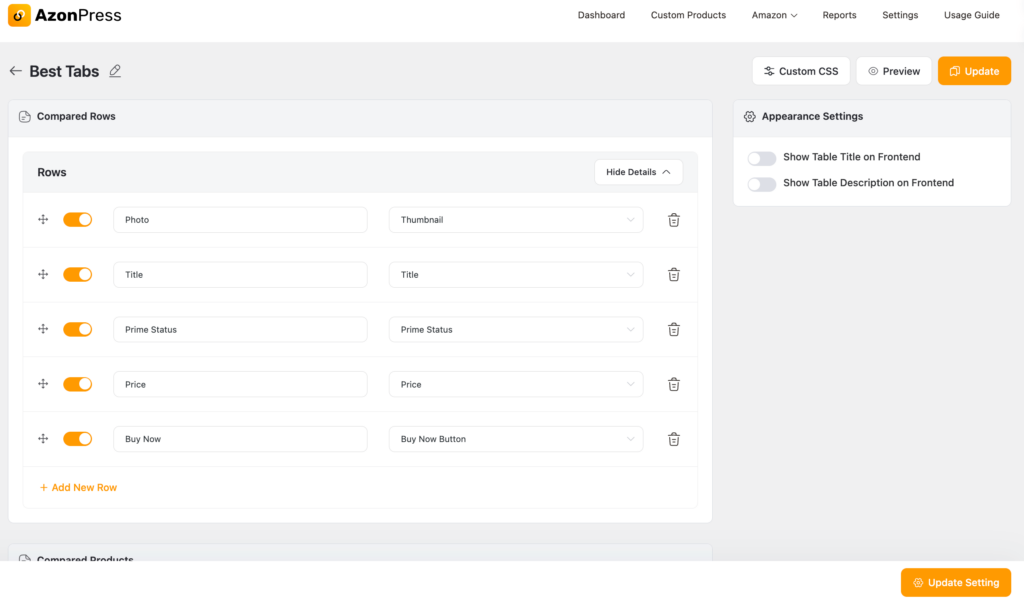Enable Show Table Title on Frontend
This screenshot has width=1024, height=600.
coord(762,158)
